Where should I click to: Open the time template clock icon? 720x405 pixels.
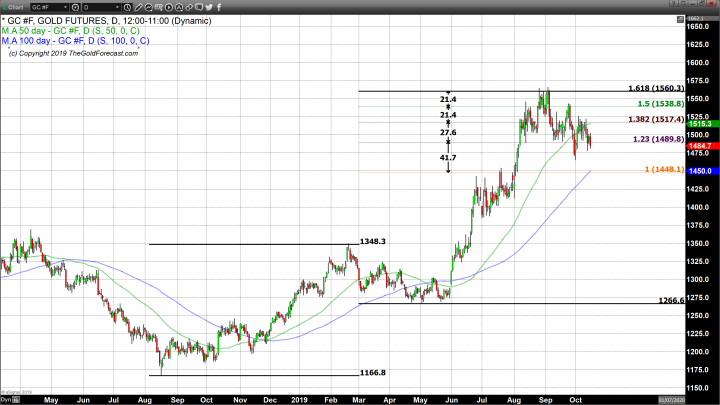[x=128, y=7]
